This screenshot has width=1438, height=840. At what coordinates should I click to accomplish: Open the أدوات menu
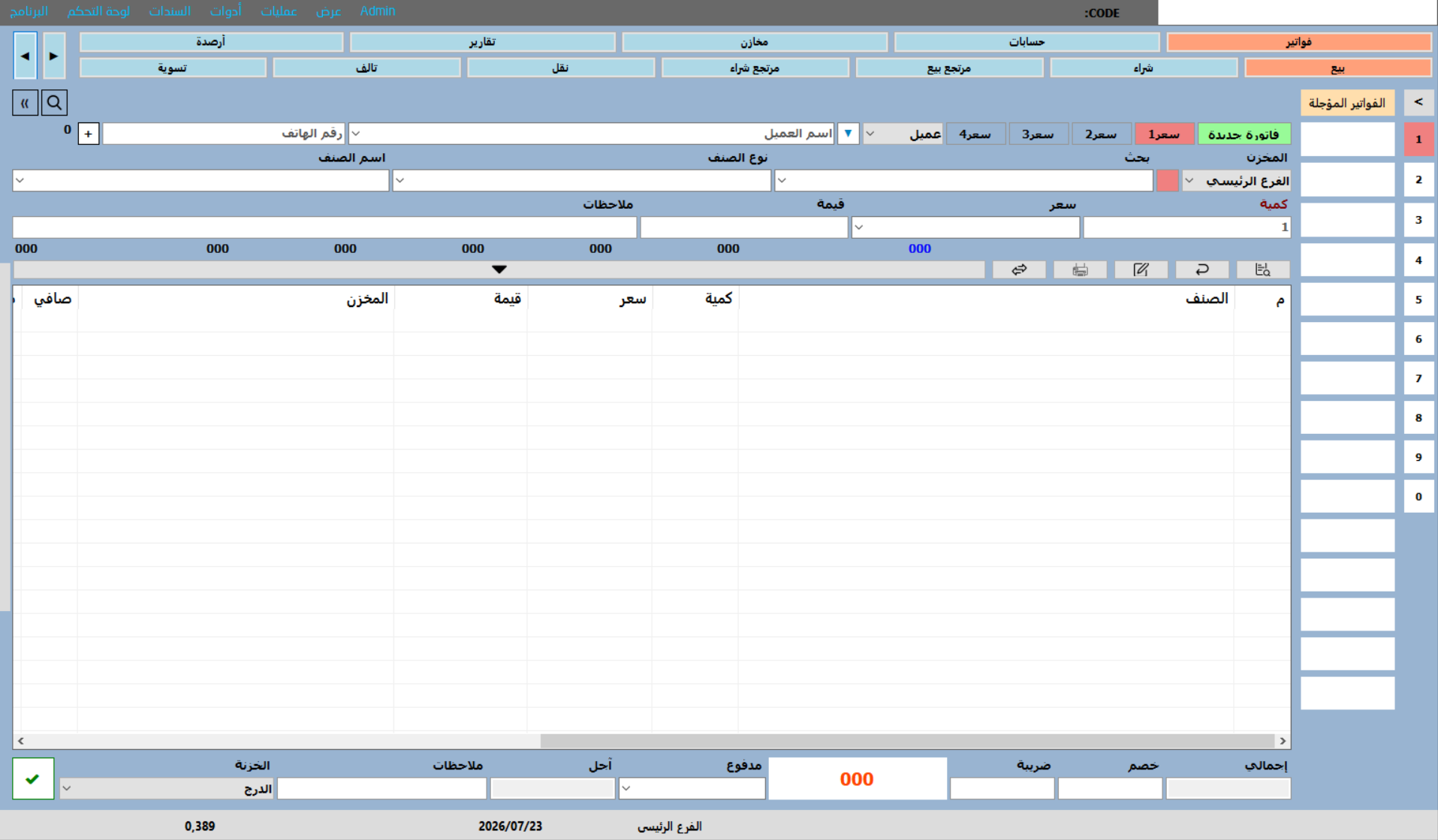point(225,11)
